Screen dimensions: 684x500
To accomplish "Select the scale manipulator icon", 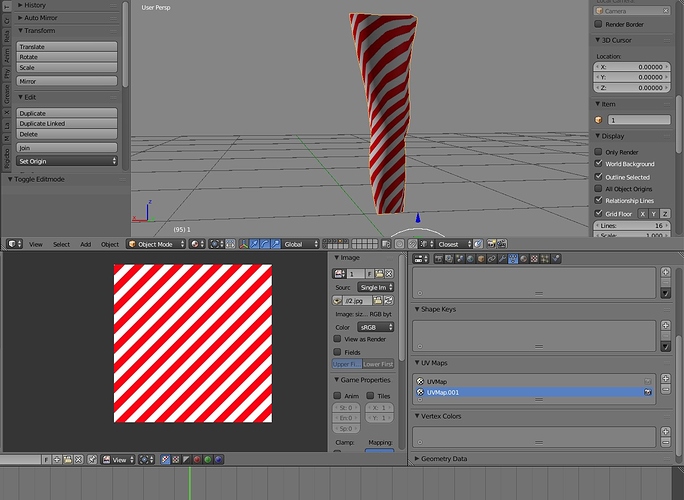I will pos(276,244).
